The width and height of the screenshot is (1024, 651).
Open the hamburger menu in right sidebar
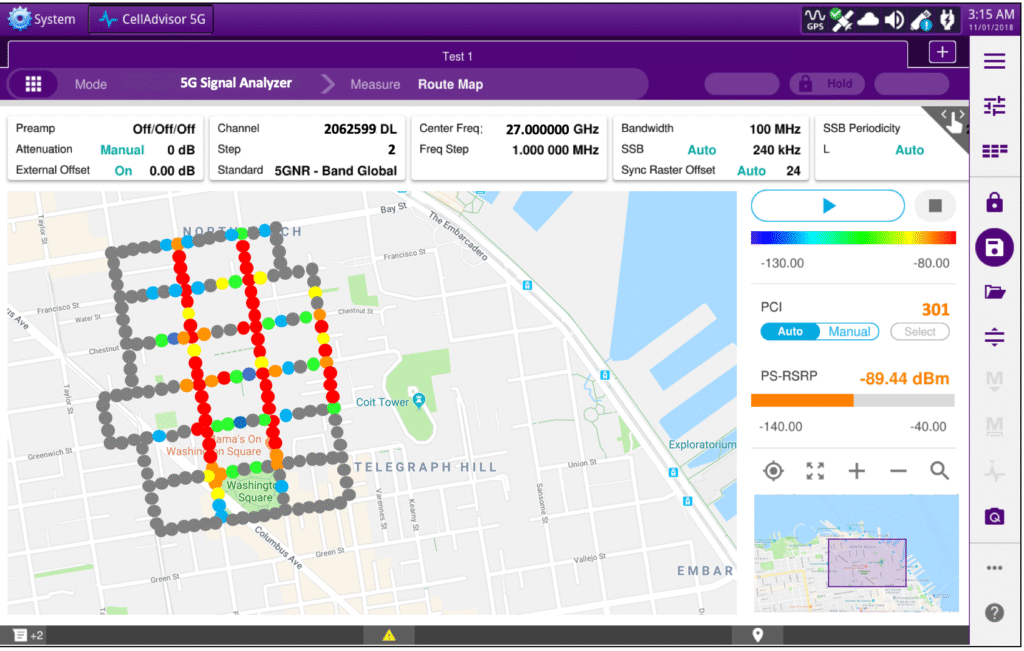994,62
